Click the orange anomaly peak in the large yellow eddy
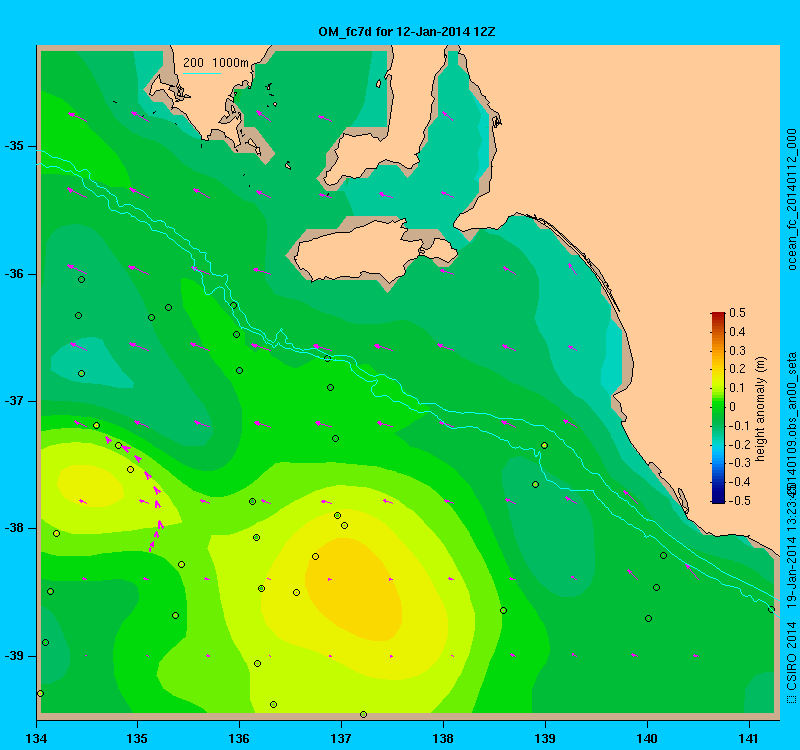Image resolution: width=800 pixels, height=750 pixels. click(353, 588)
